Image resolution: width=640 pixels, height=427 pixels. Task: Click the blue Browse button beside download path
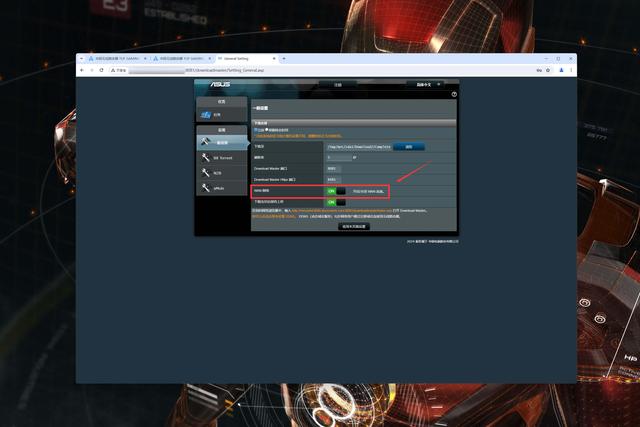[409, 147]
